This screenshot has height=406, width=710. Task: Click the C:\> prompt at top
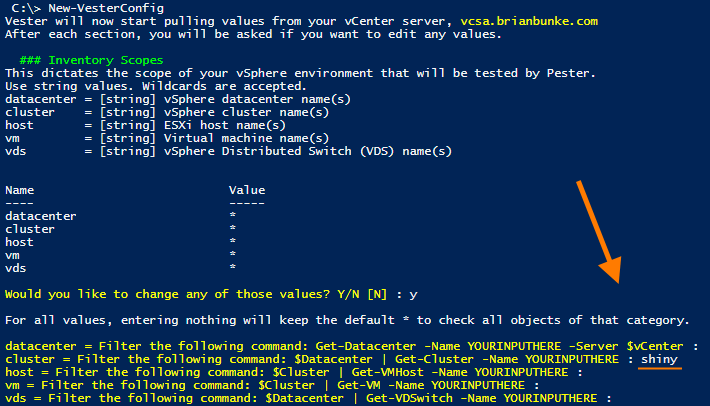tap(24, 6)
